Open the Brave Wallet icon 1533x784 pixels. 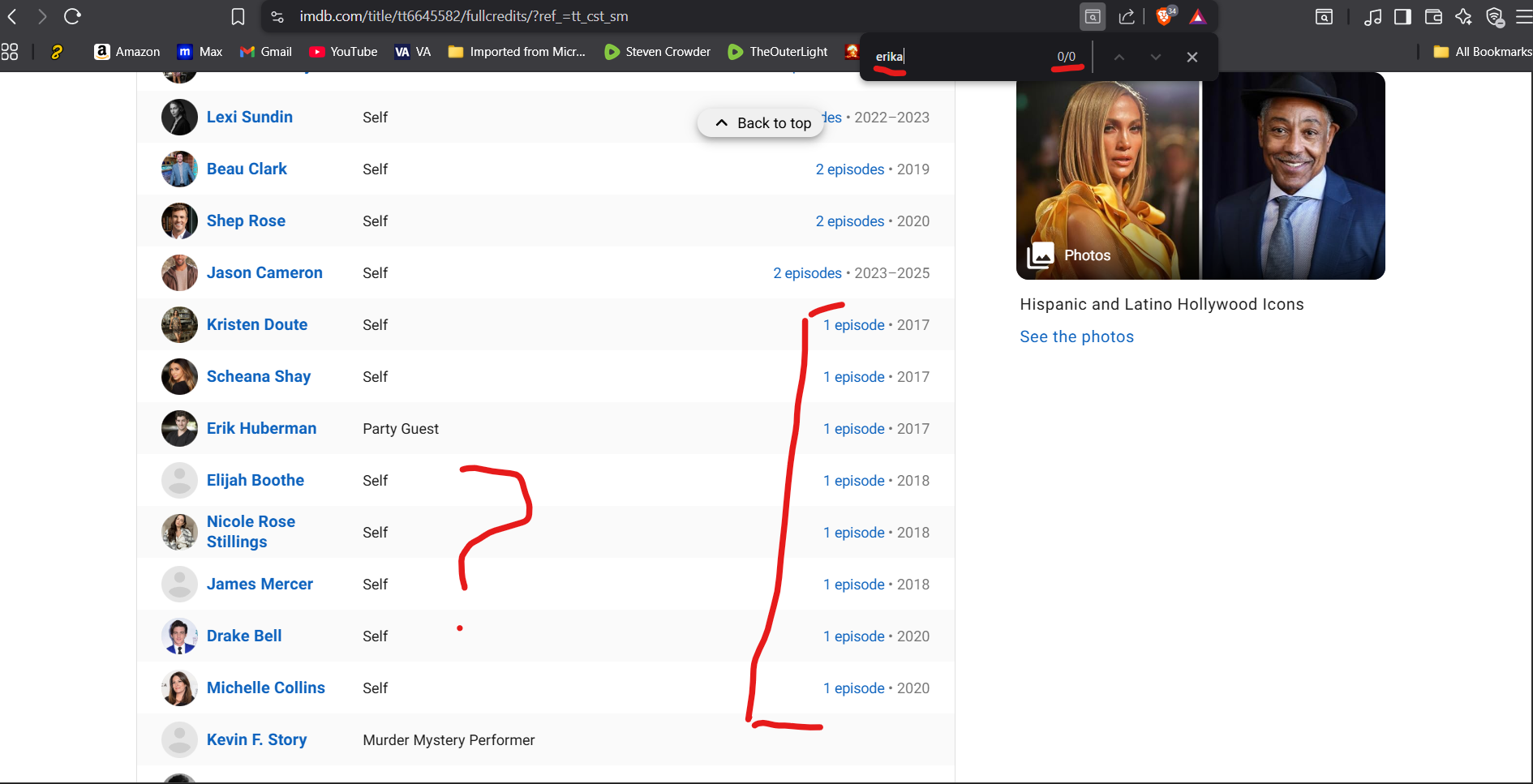tap(1433, 16)
